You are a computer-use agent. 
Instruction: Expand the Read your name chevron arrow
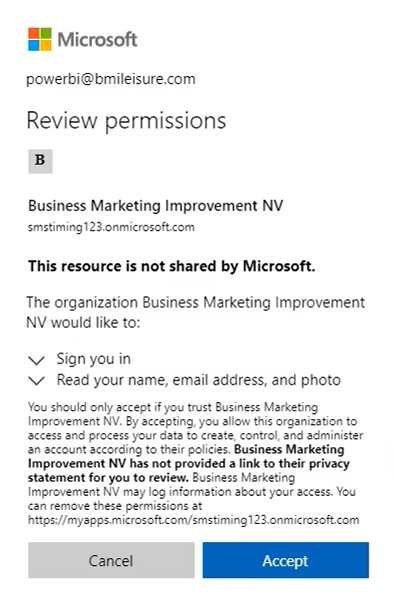37,380
